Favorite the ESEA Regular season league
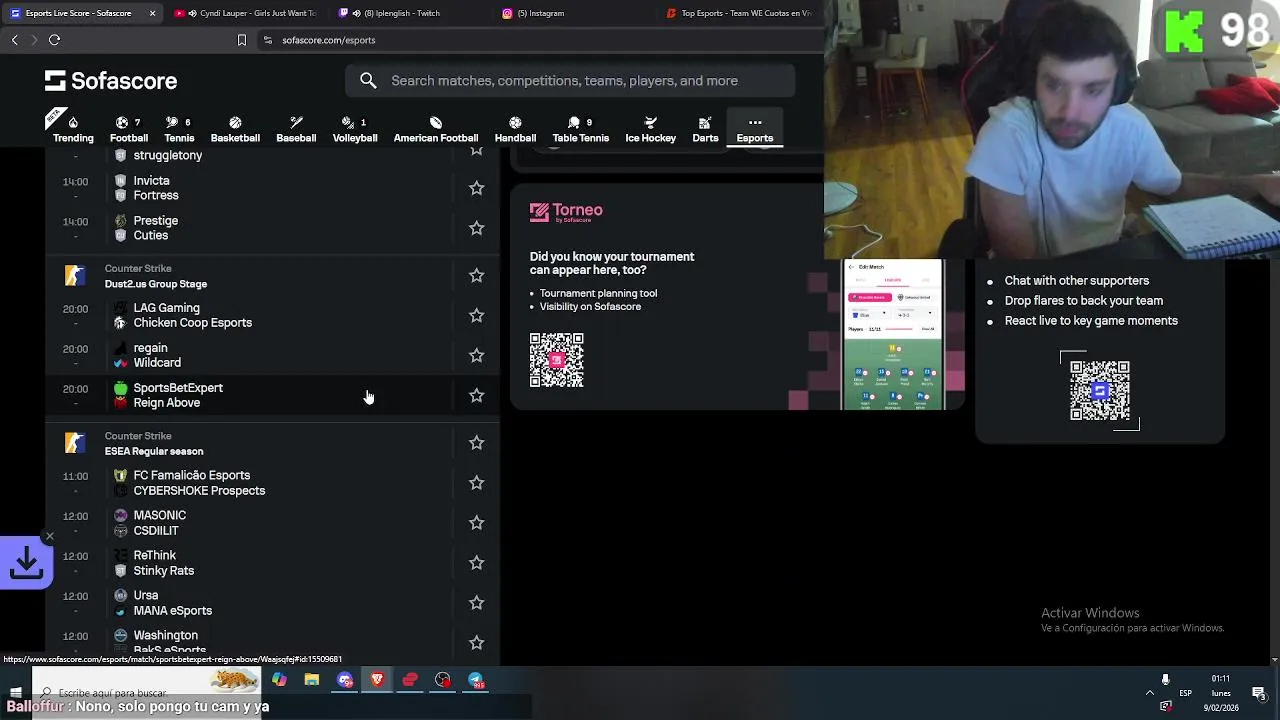The height and width of the screenshot is (720, 1280). 476,442
